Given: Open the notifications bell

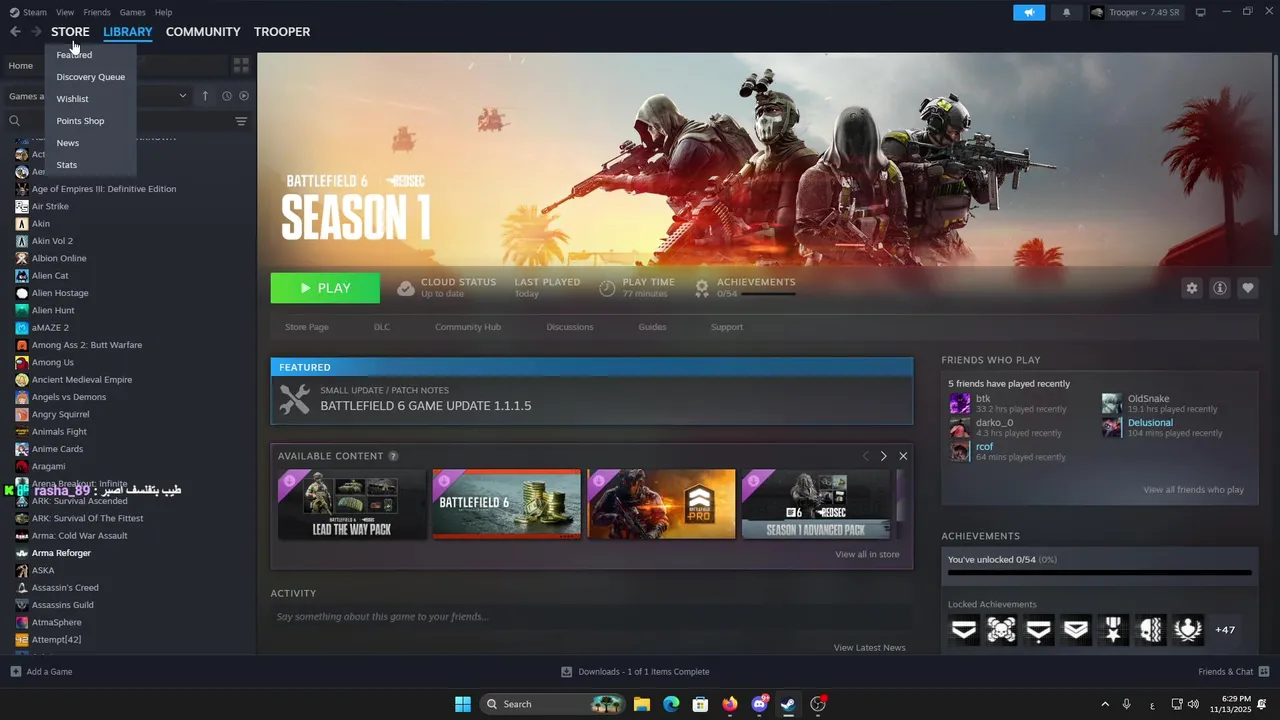Looking at the screenshot, I should pyautogui.click(x=1066, y=12).
